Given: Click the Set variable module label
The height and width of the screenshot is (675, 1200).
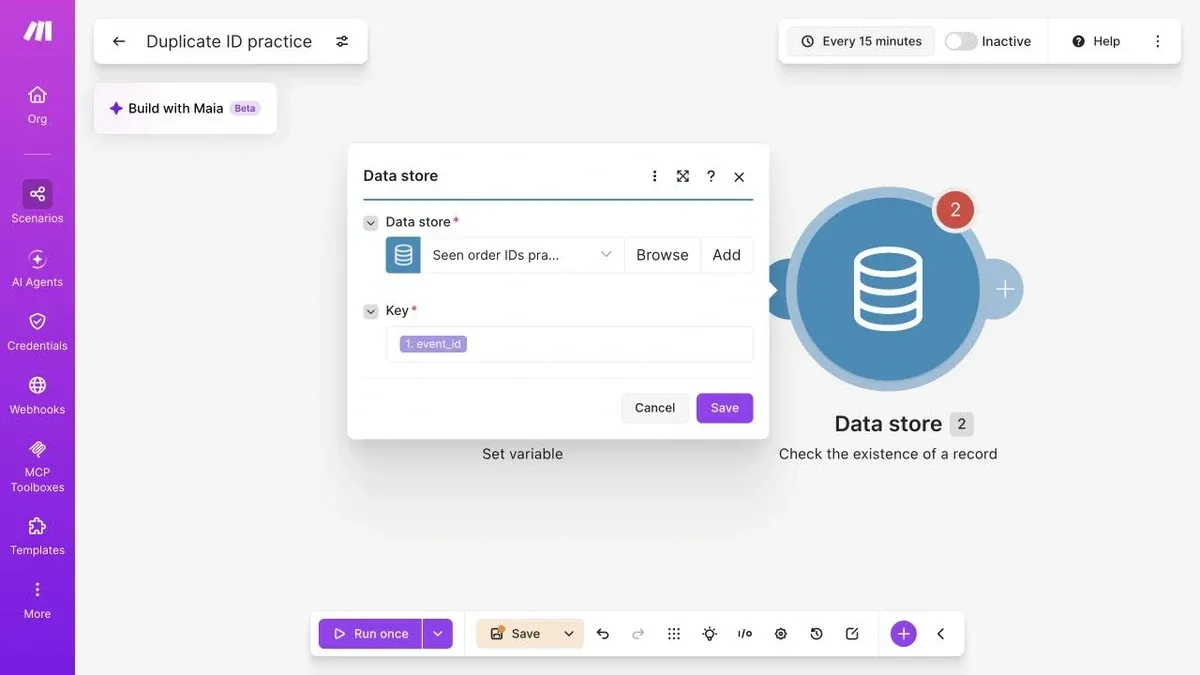Looking at the screenshot, I should (522, 454).
